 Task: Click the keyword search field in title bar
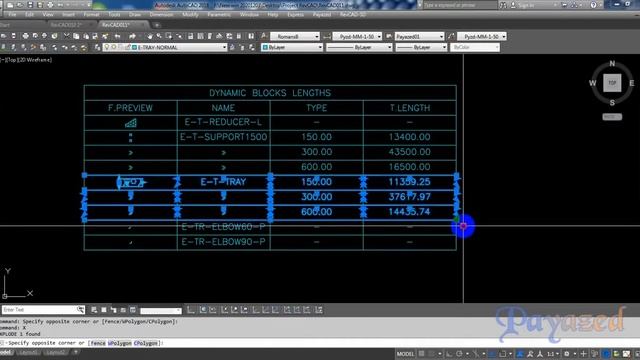tap(460, 5)
